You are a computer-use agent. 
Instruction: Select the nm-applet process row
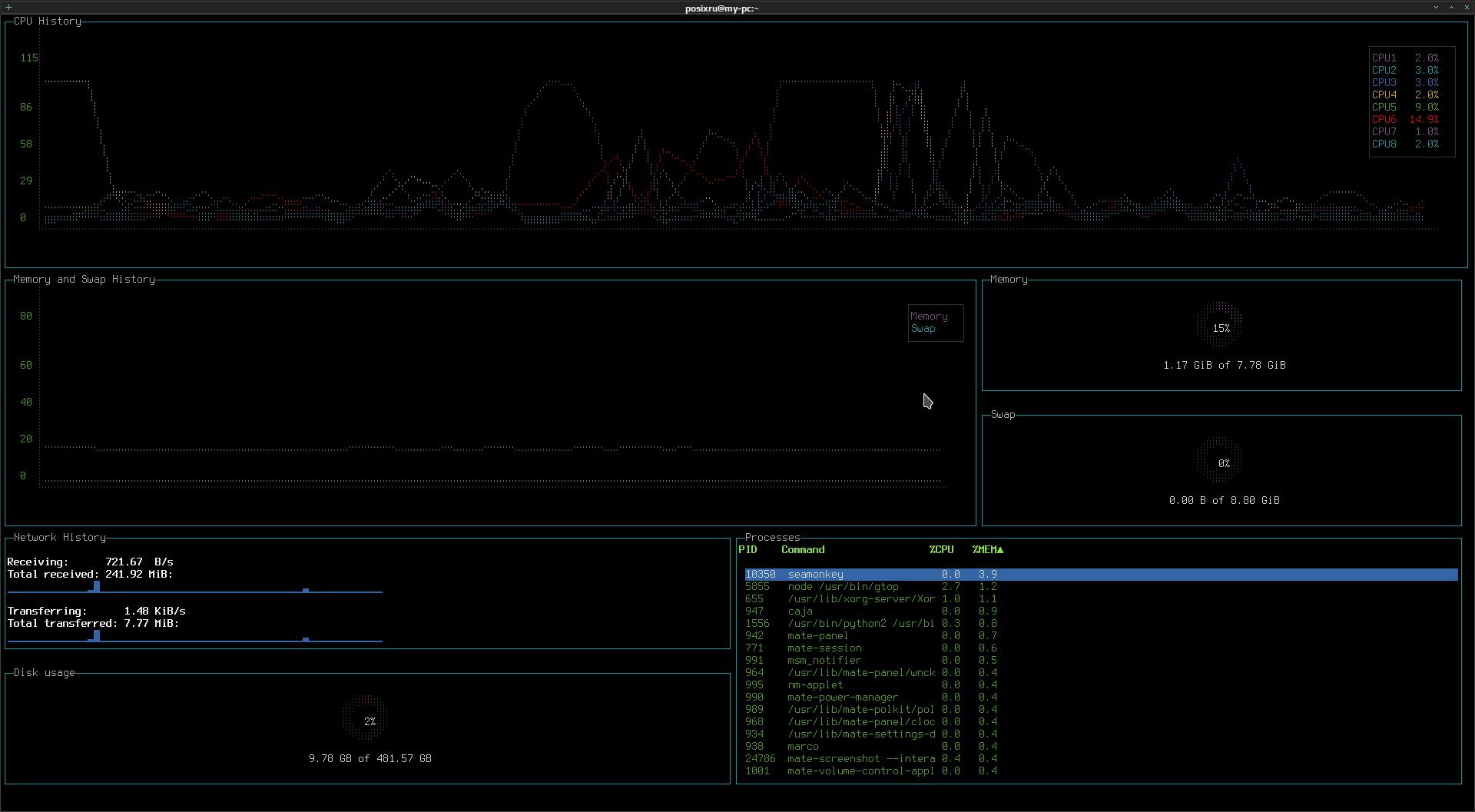pyautogui.click(x=1101, y=685)
